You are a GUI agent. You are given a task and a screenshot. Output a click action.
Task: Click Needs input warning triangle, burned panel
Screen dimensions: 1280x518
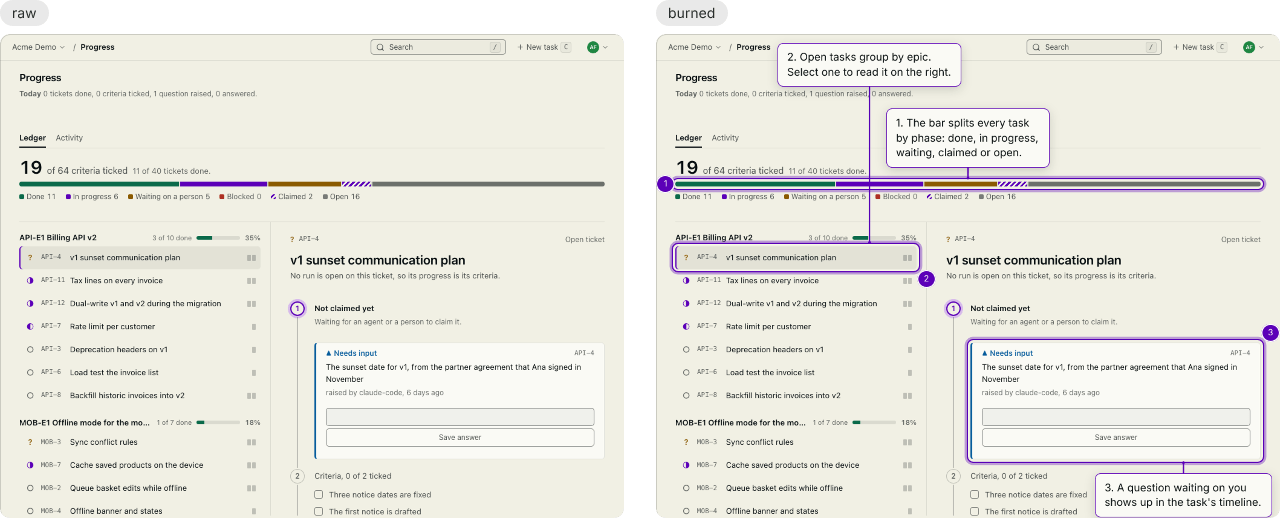tap(985, 353)
